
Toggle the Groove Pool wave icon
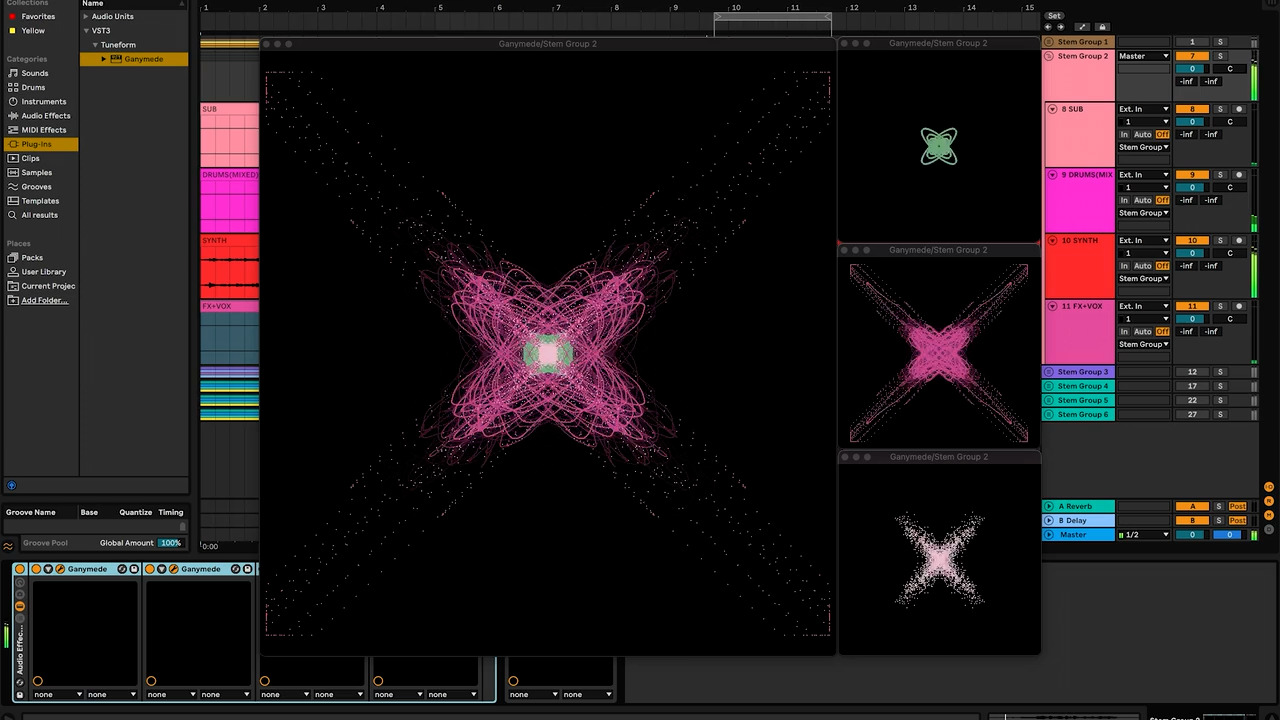8,546
